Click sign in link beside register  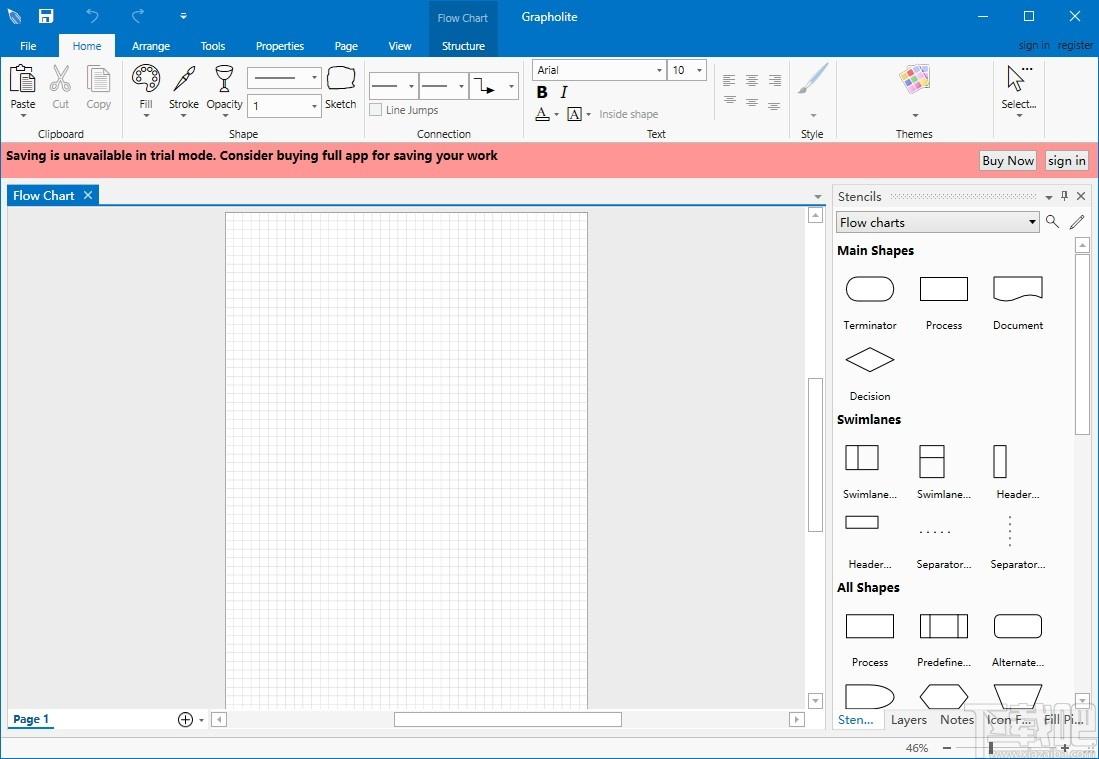1034,45
